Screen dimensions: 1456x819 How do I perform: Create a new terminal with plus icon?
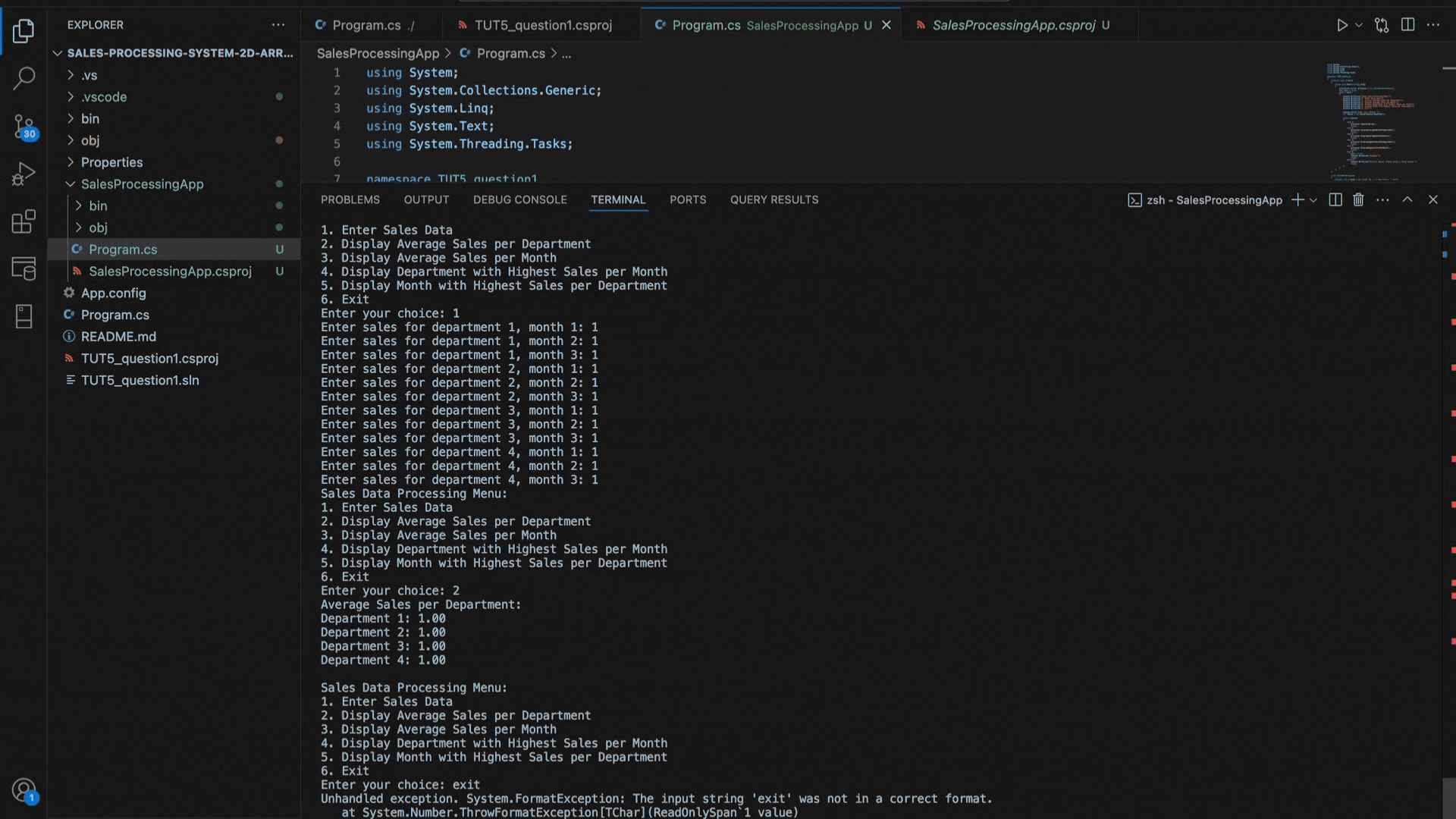tap(1298, 199)
